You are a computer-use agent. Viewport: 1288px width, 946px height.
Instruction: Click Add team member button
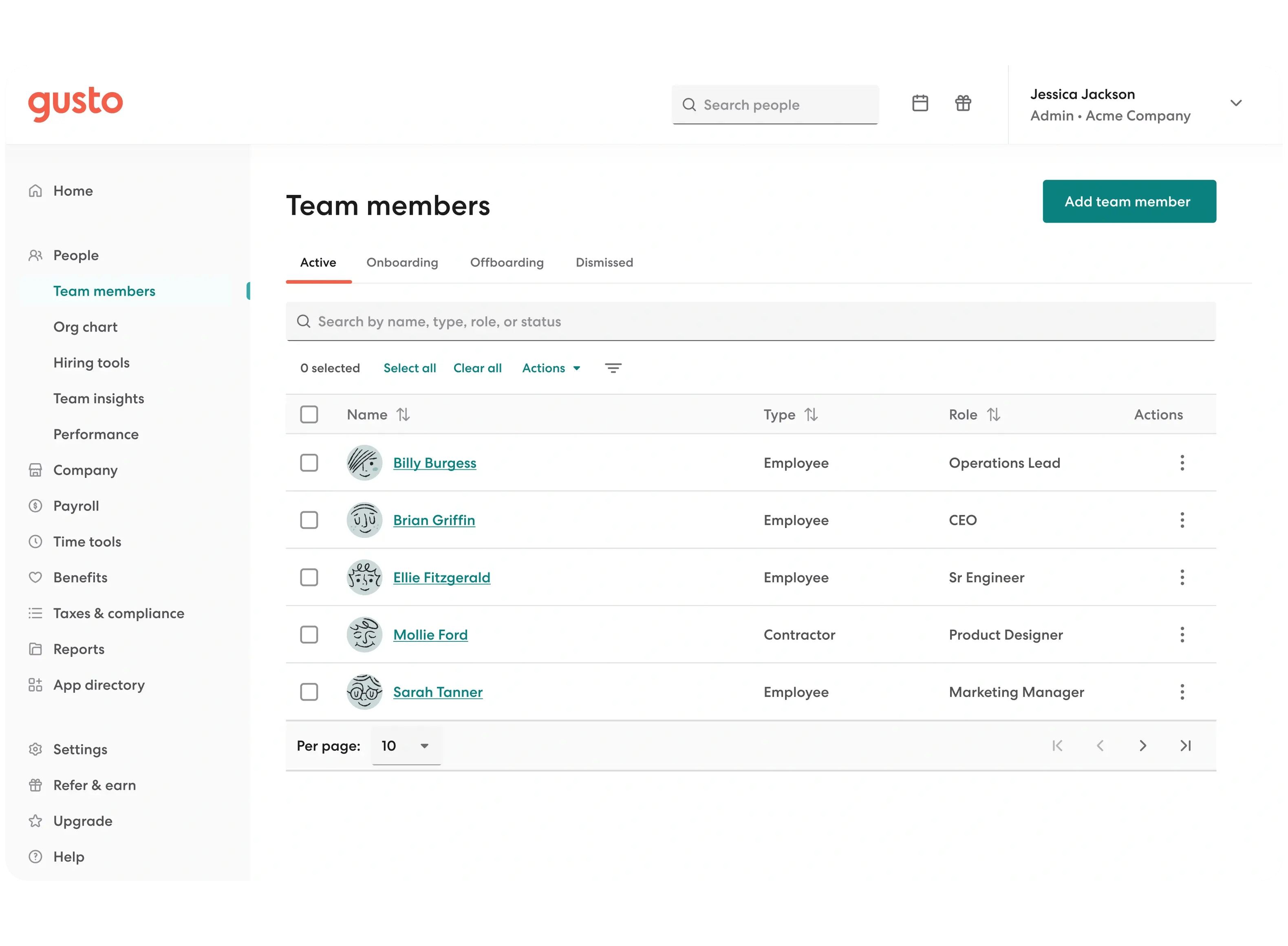(1129, 201)
